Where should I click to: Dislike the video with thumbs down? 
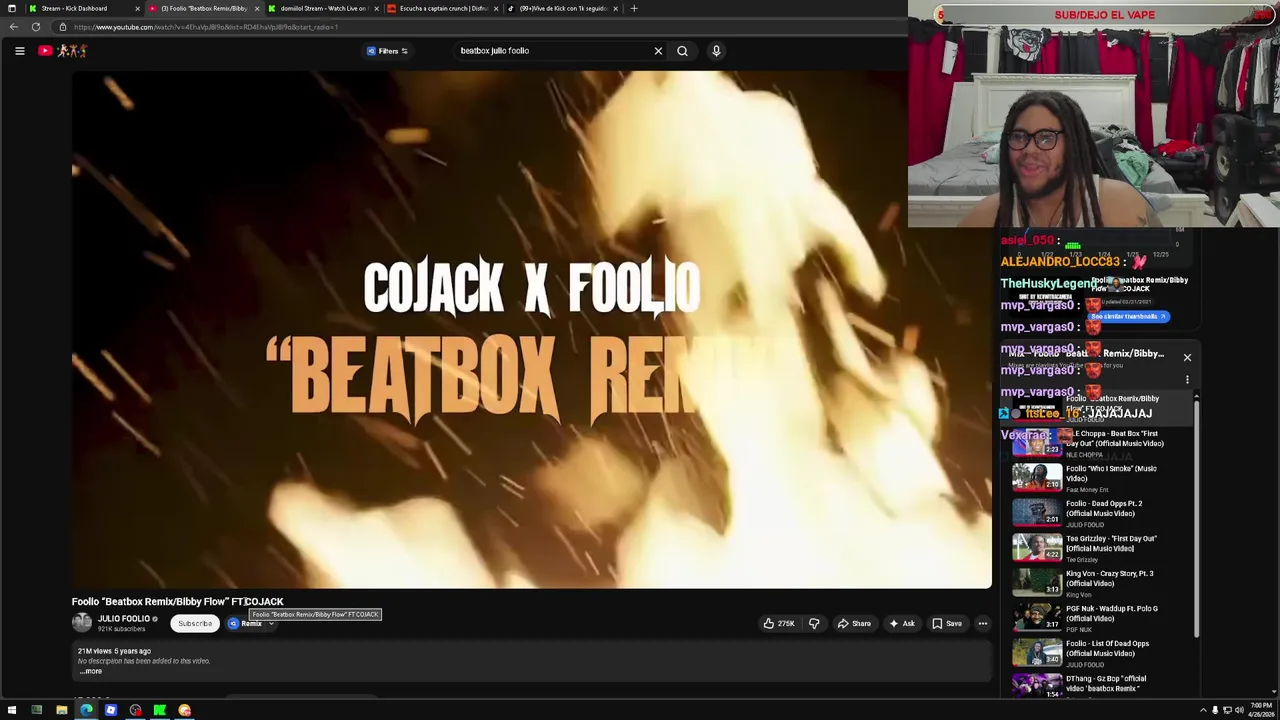point(814,623)
